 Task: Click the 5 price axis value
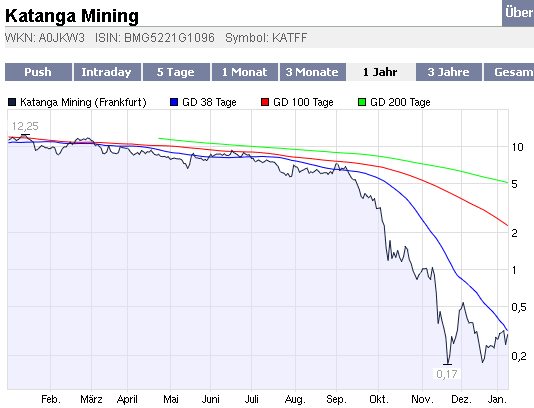pyautogui.click(x=515, y=184)
